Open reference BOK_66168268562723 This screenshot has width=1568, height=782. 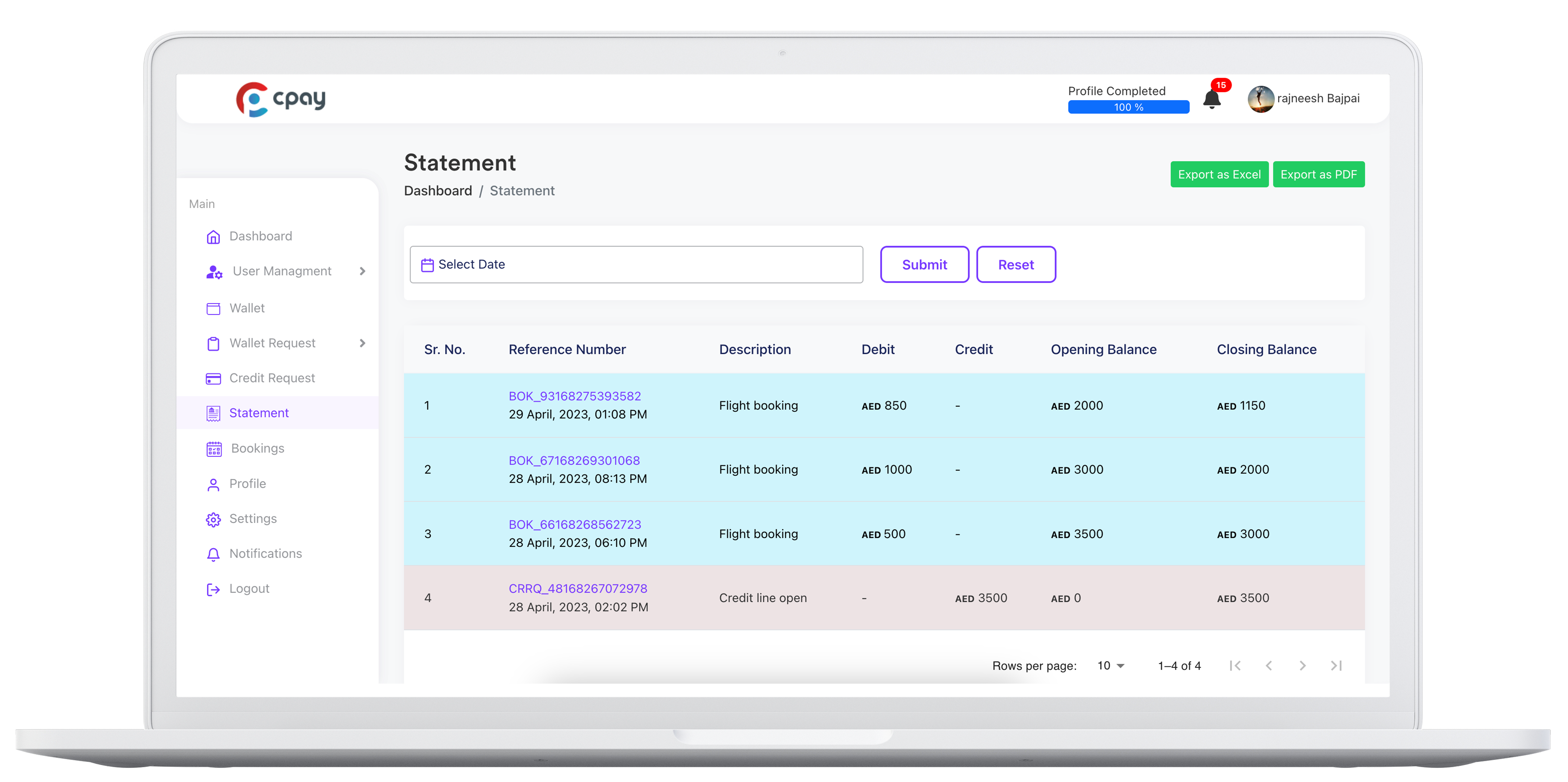pyautogui.click(x=575, y=525)
